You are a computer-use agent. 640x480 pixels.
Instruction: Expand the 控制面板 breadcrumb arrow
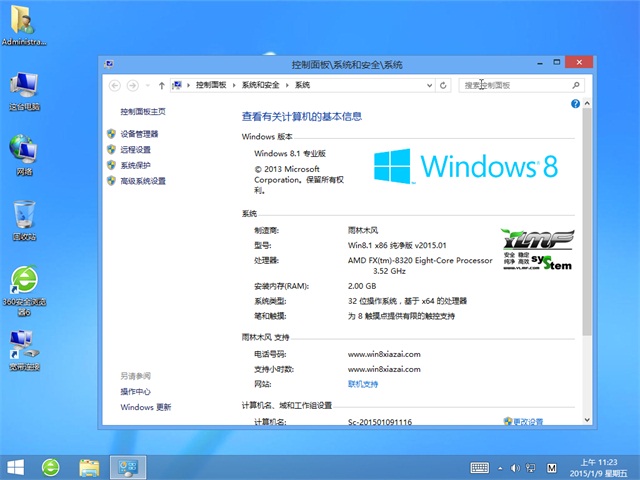(234, 85)
